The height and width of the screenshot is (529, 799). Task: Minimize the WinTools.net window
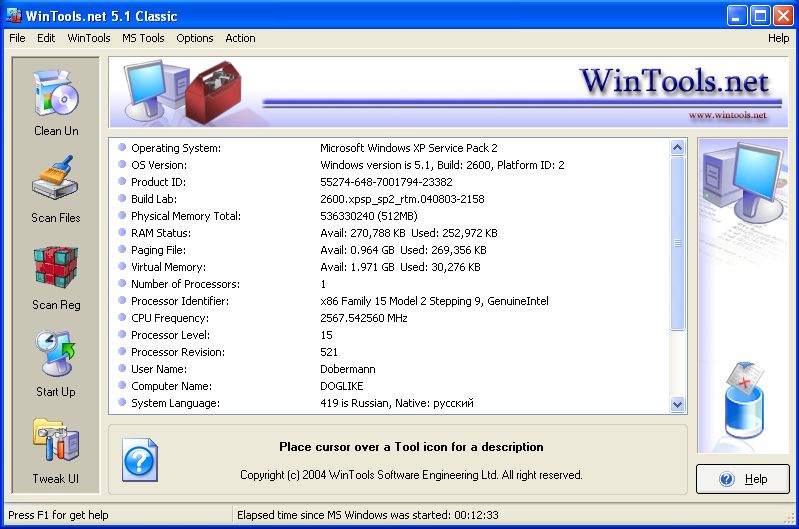[735, 16]
